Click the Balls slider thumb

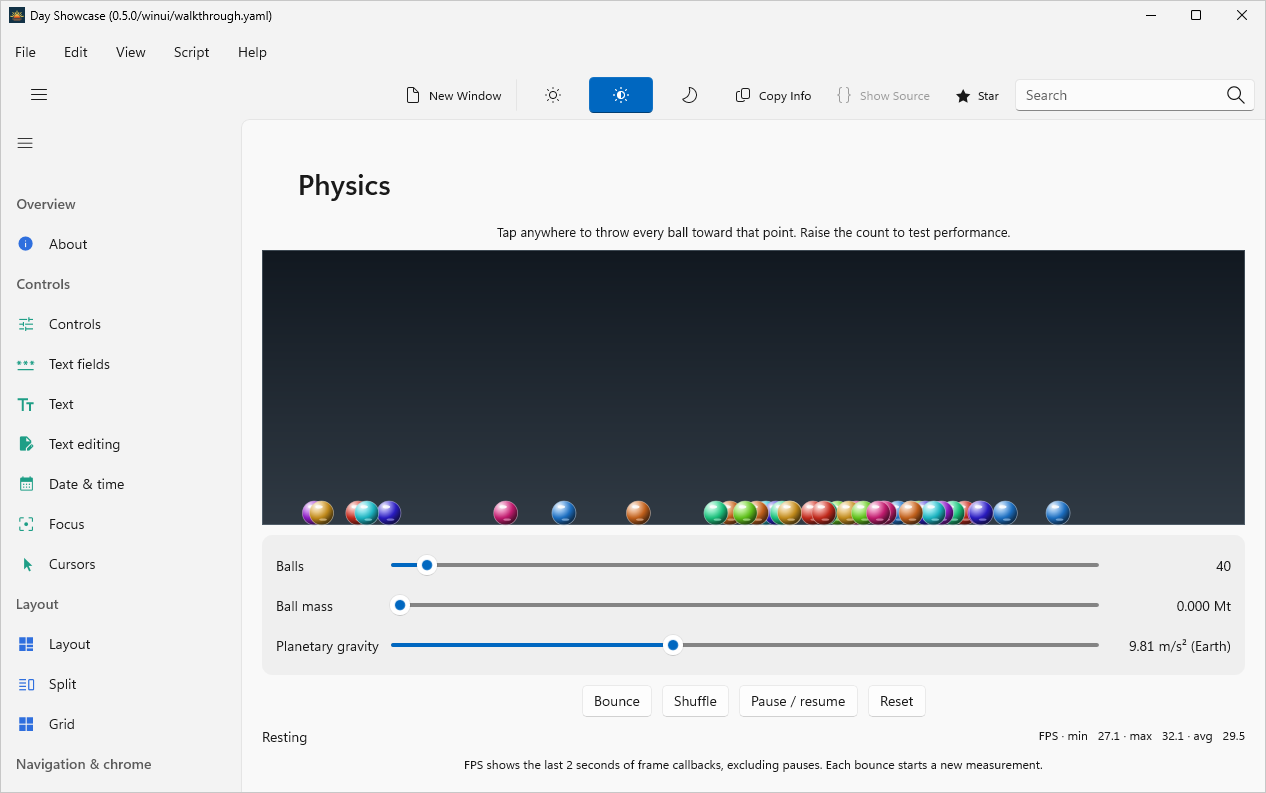[427, 565]
